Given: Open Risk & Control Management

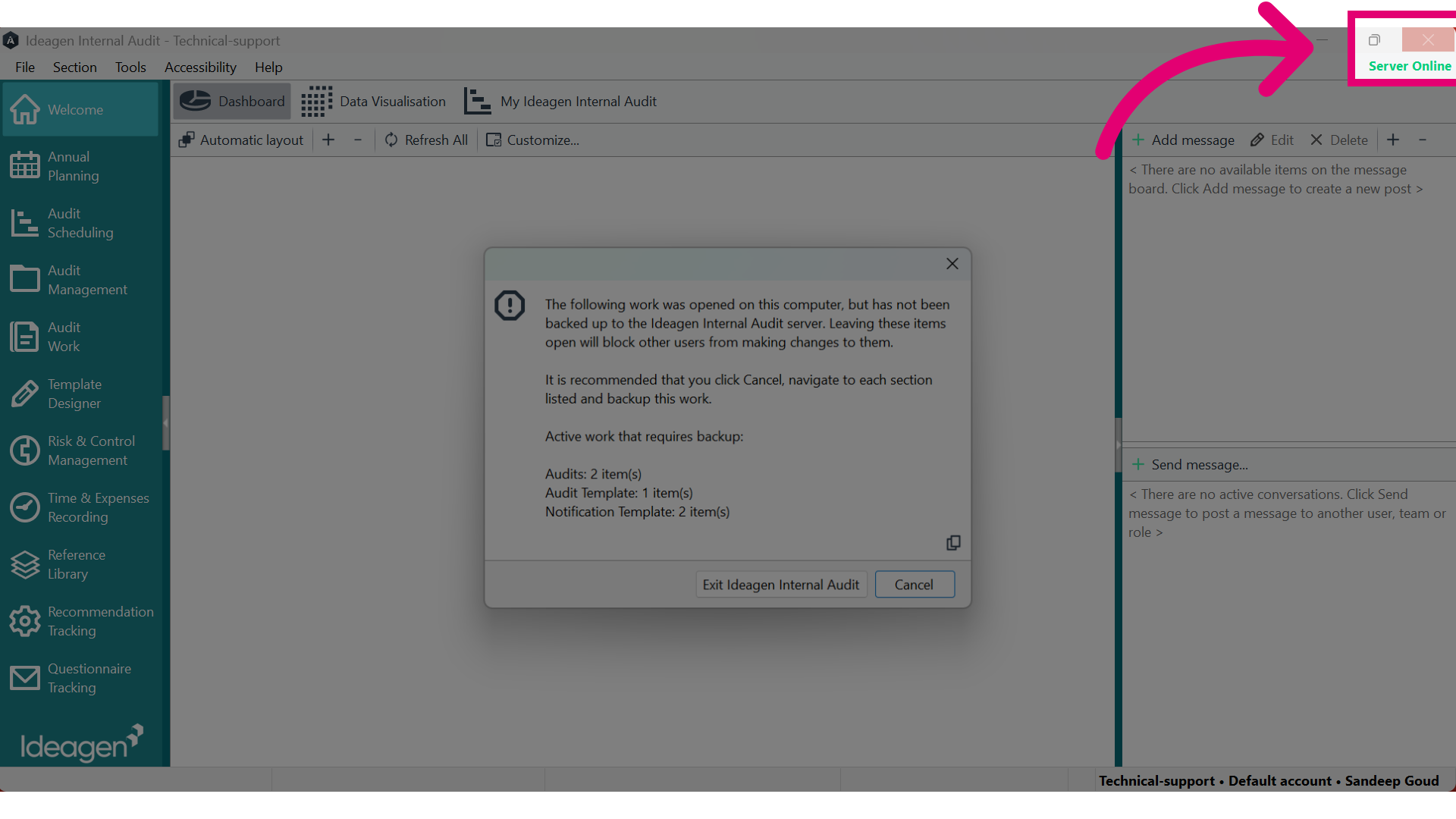Looking at the screenshot, I should pos(80,450).
